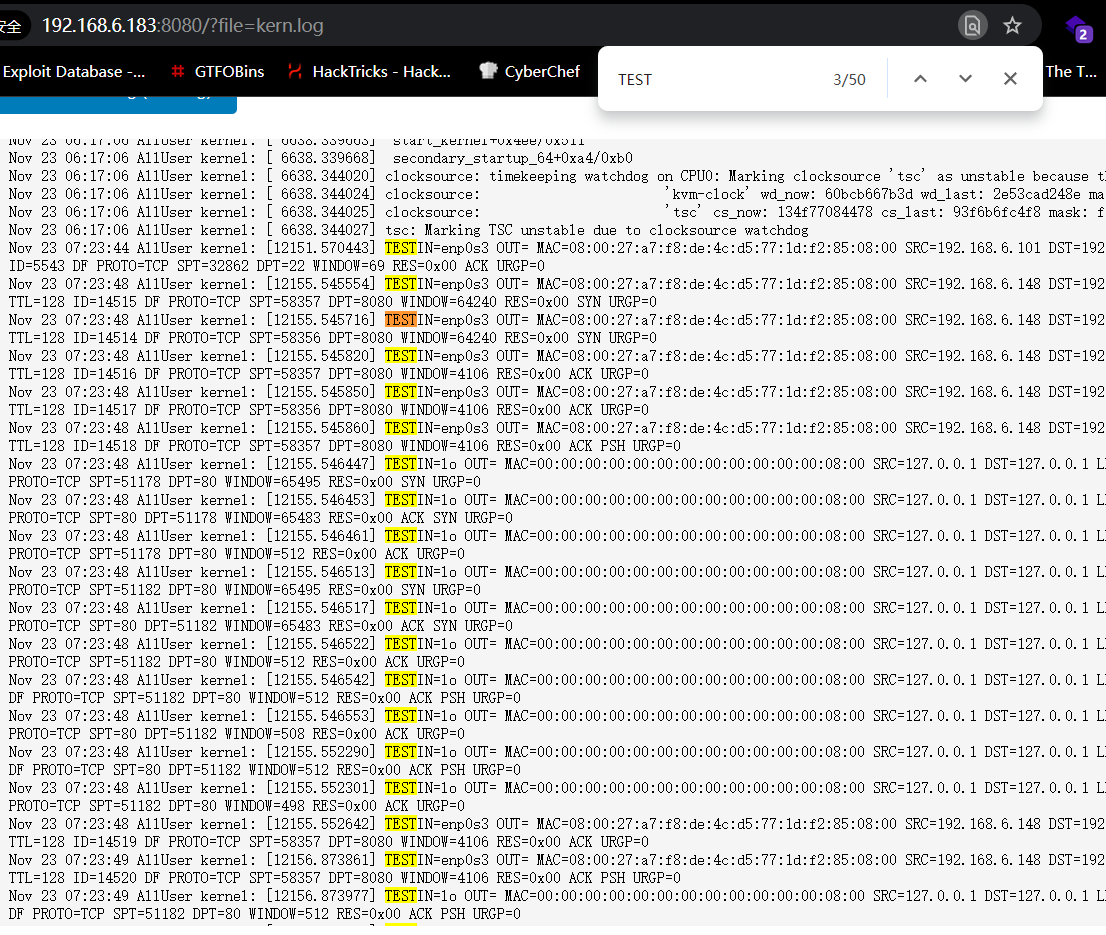Click the GTFOBins bookmark favicon
This screenshot has width=1106, height=935.
click(x=178, y=71)
